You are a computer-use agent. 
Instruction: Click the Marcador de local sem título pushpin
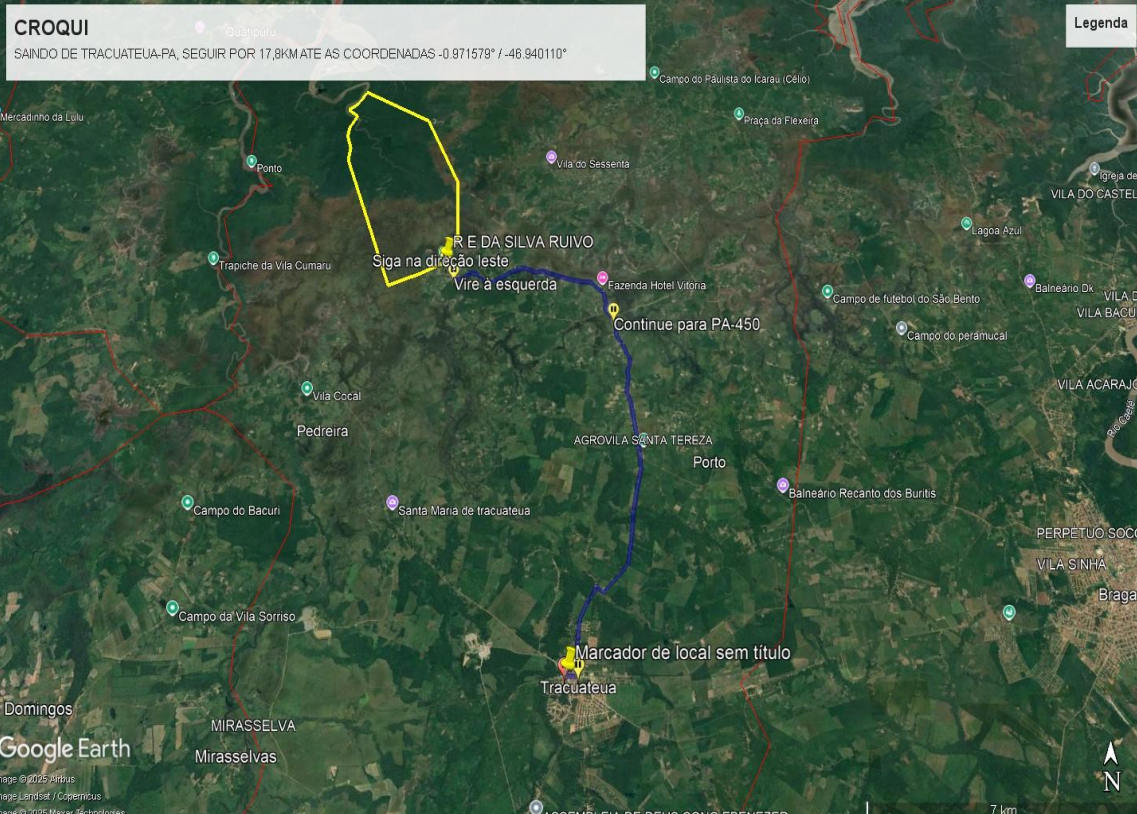coord(569,657)
